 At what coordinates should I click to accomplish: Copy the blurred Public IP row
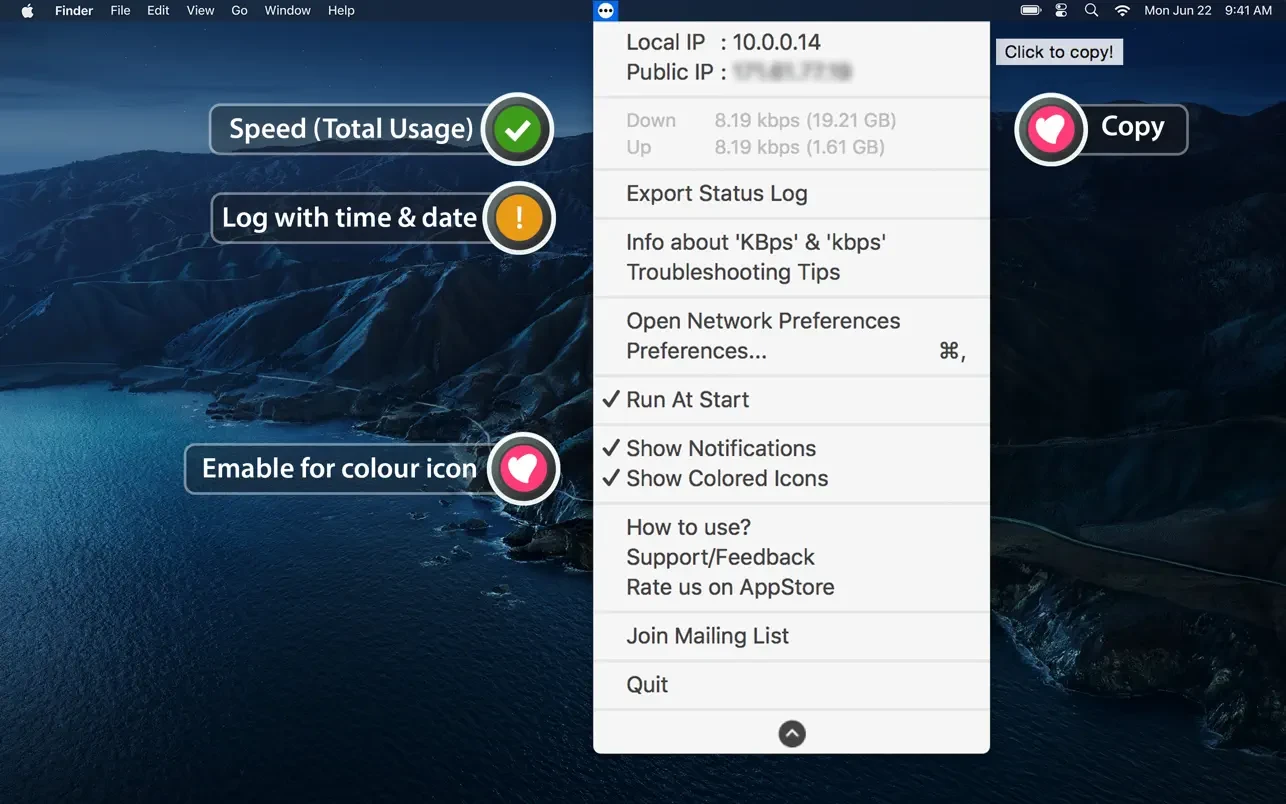pos(791,72)
